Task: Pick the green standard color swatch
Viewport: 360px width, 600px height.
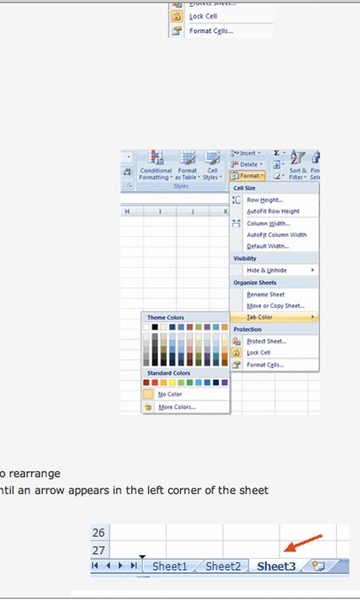Action: pos(190,383)
